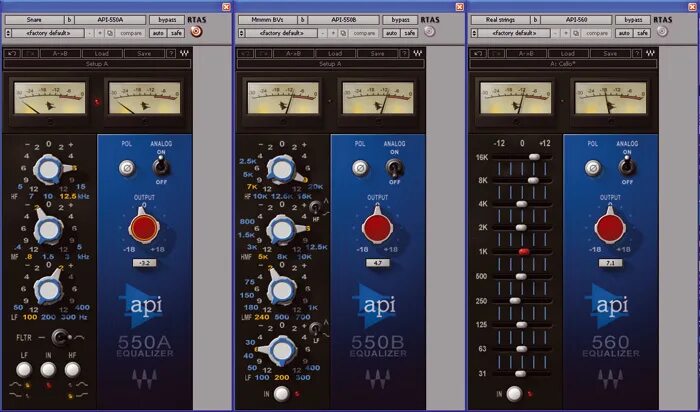This screenshot has width=700, height=412.
Task: Open the 'A: Cello*' setup bar in API-560
Action: (563, 64)
